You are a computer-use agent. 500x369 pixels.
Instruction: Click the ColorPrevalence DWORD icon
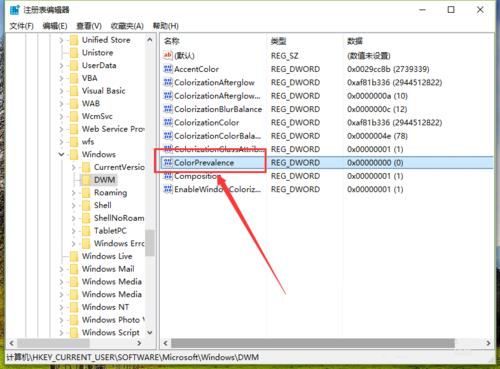click(168, 163)
